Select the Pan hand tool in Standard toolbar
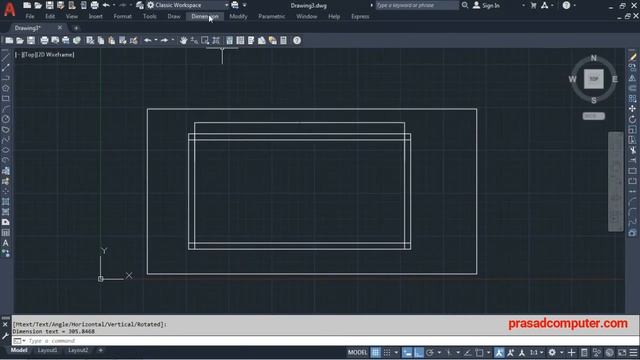The width and height of the screenshot is (640, 360). click(x=183, y=40)
